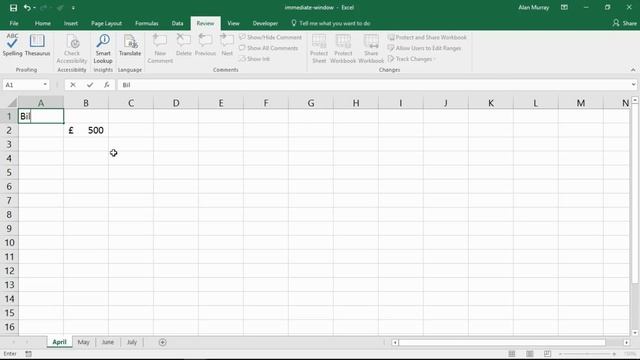640x360 pixels.
Task: Click Protect and Share Workbook
Action: 427,37
